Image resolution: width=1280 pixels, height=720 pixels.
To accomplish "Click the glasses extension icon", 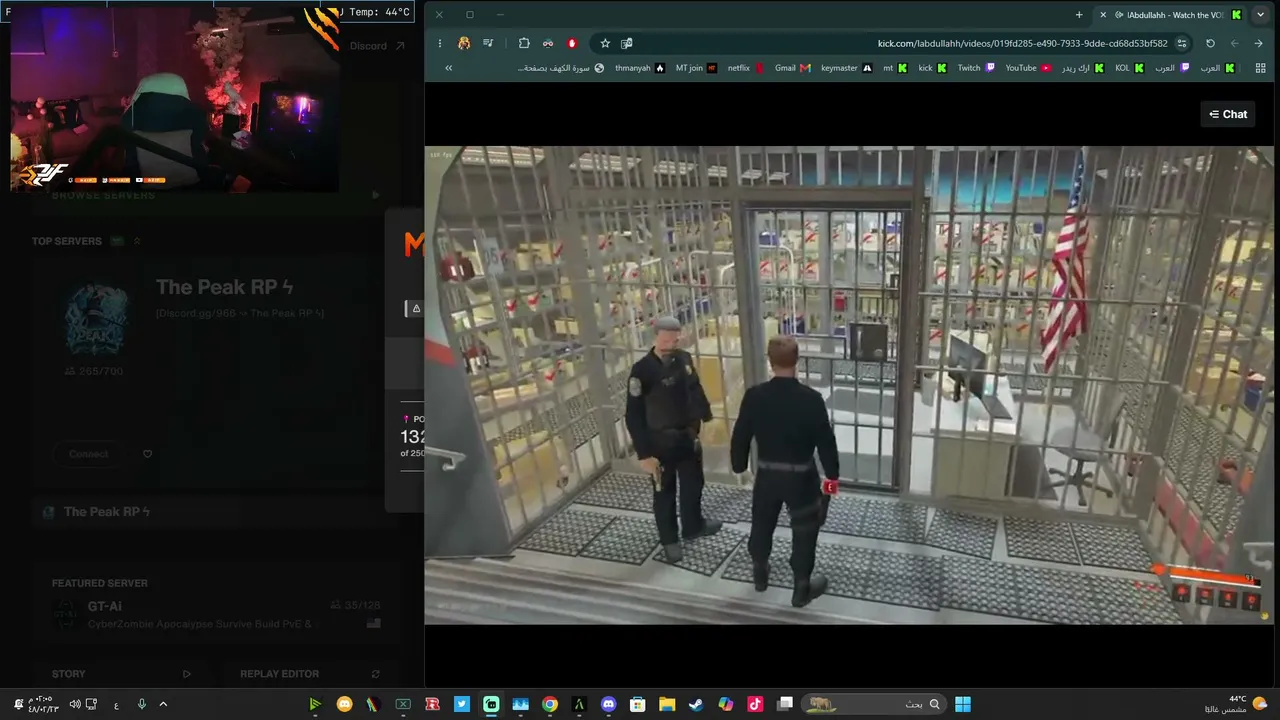I will [x=548, y=43].
